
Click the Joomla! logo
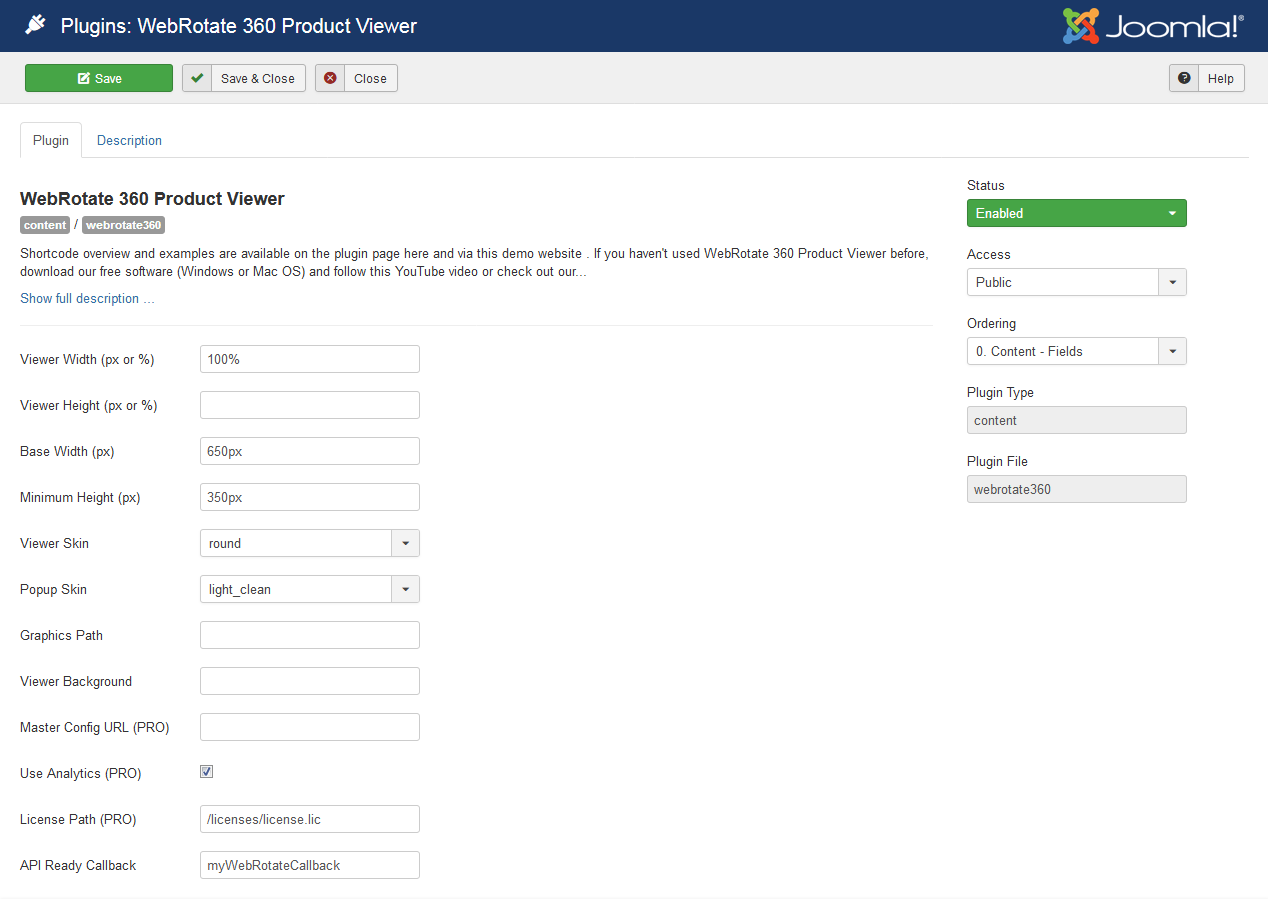[x=1153, y=26]
